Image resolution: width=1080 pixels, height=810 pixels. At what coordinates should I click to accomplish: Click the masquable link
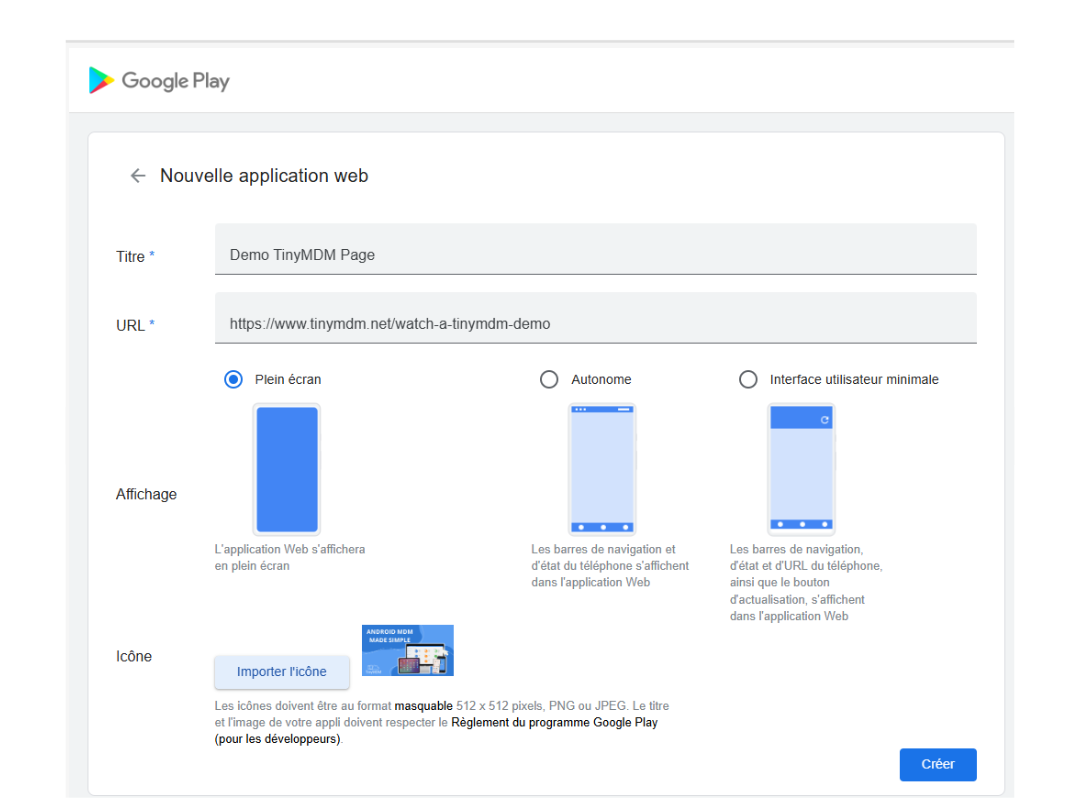pyautogui.click(x=424, y=706)
